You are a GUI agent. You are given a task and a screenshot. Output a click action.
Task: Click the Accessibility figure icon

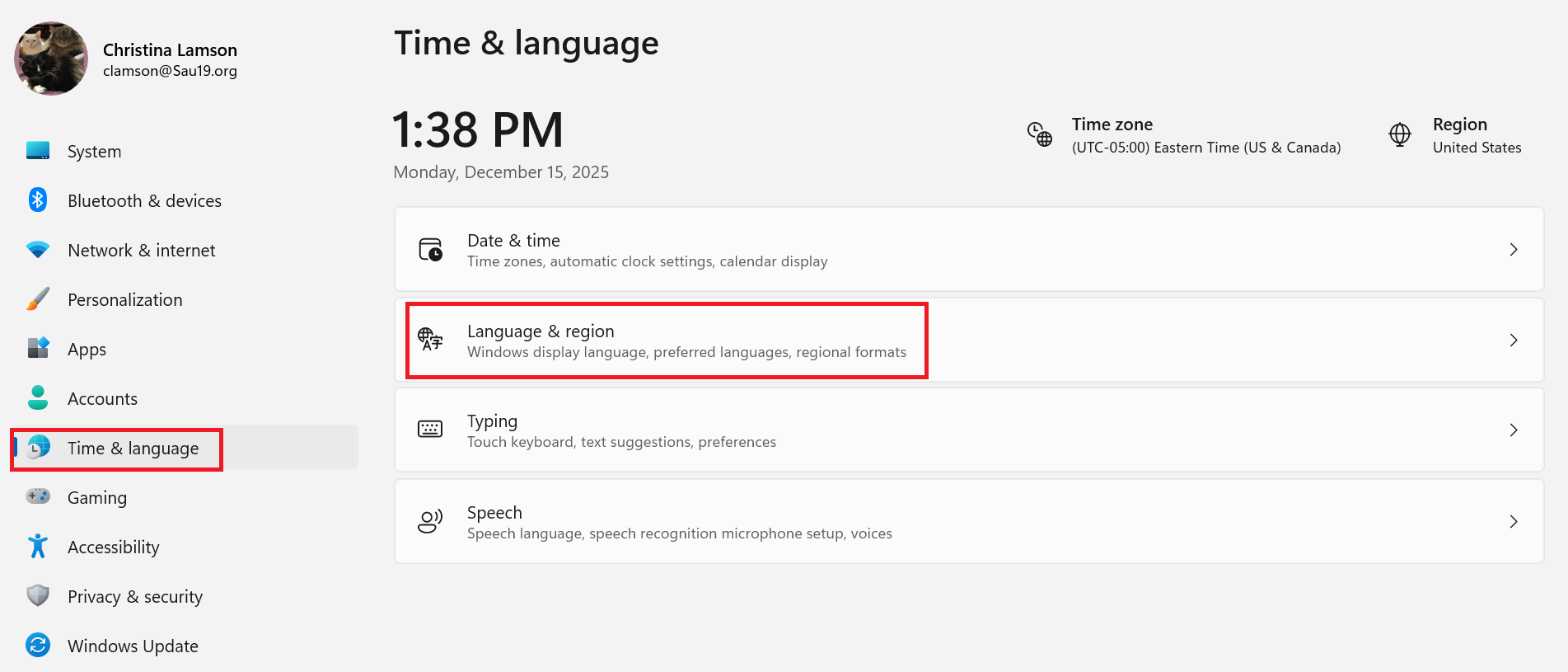38,546
